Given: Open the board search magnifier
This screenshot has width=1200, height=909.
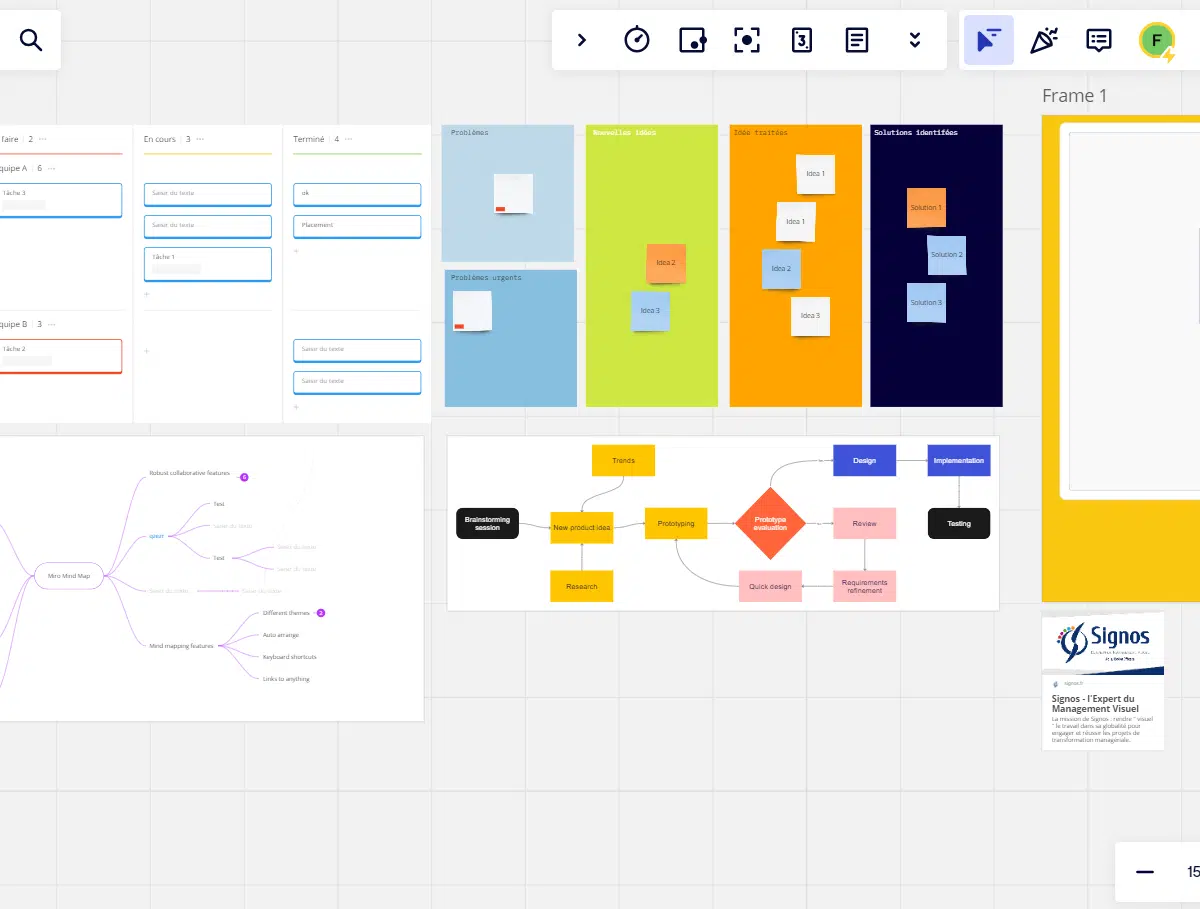Looking at the screenshot, I should click(31, 41).
